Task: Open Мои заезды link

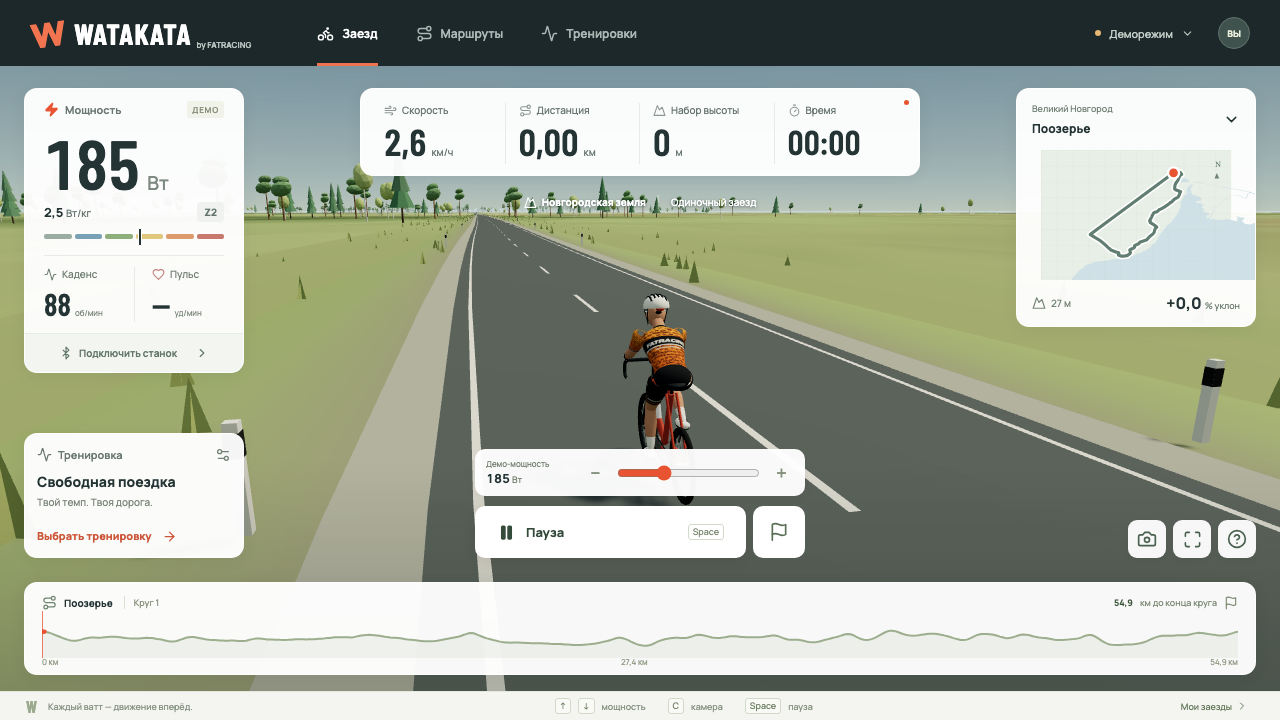Action: (1213, 706)
